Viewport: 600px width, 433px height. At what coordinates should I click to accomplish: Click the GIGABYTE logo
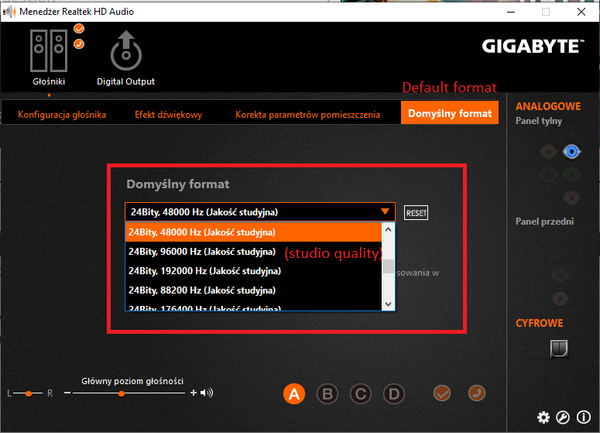point(533,46)
